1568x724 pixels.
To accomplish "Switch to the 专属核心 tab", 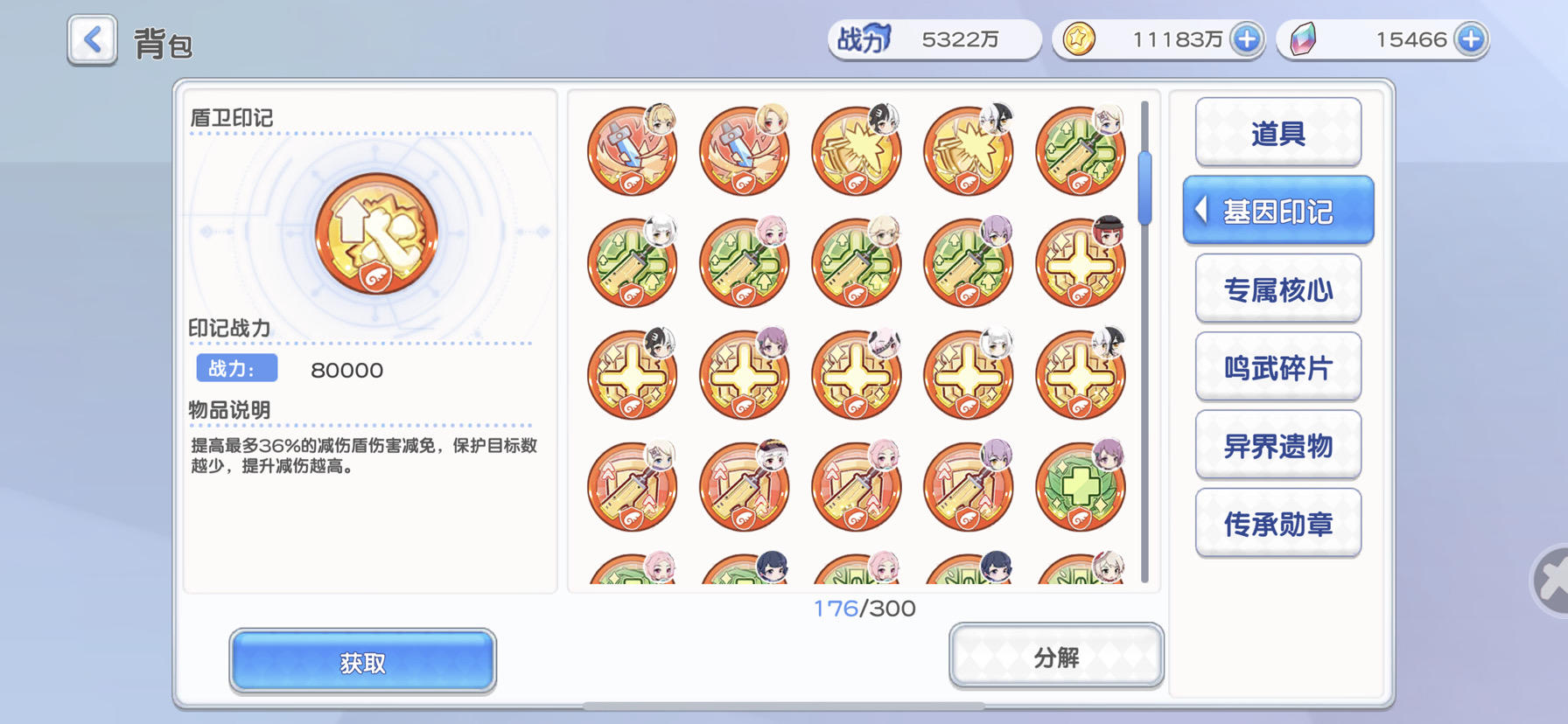I will tap(1278, 289).
